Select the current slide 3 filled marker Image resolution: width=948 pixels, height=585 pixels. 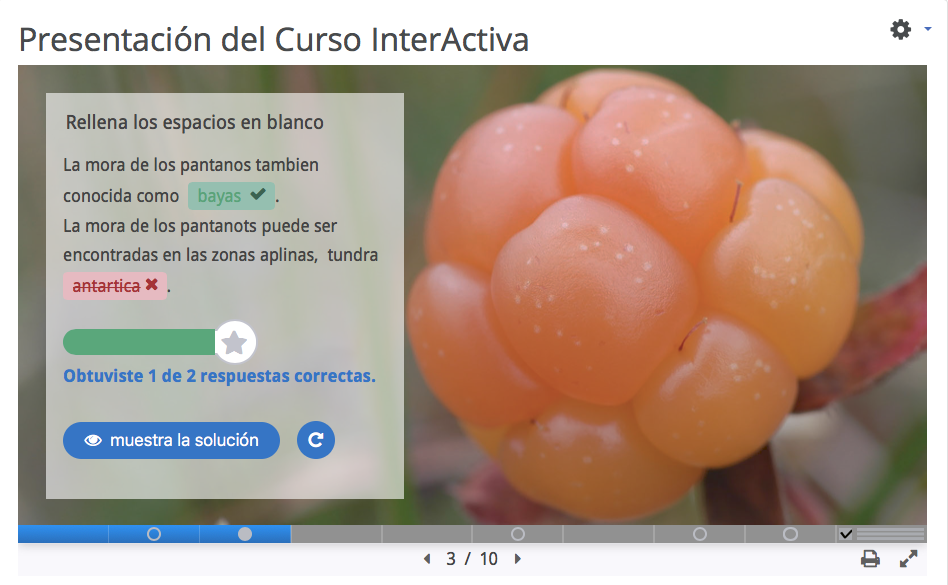pos(245,534)
